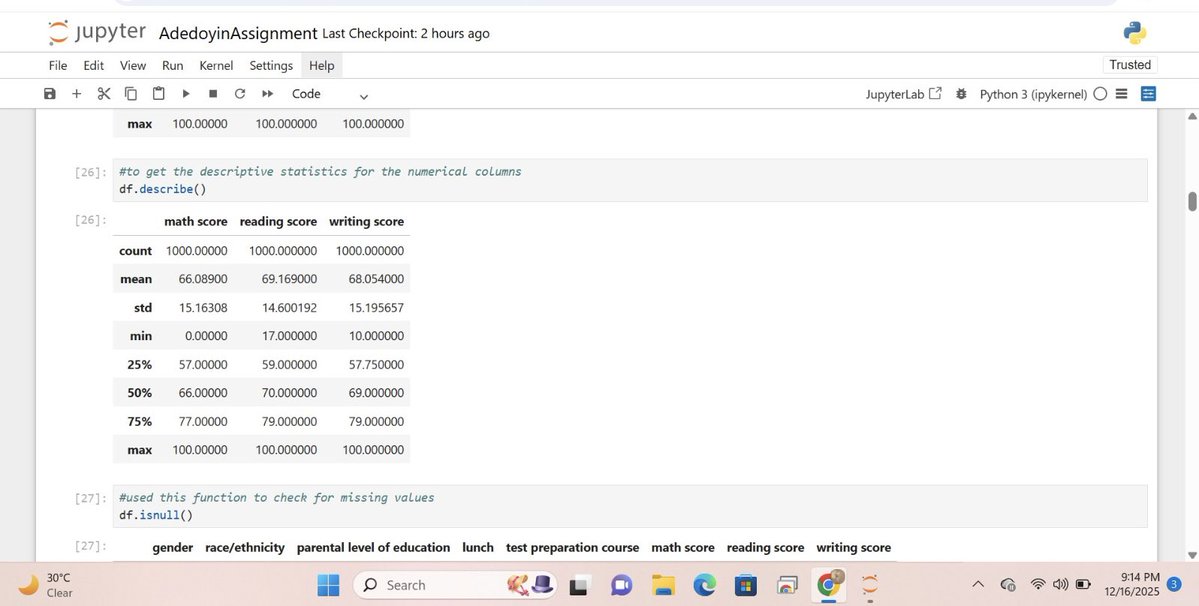
Task: Open Microsoft Edge from the taskbar
Action: [704, 585]
